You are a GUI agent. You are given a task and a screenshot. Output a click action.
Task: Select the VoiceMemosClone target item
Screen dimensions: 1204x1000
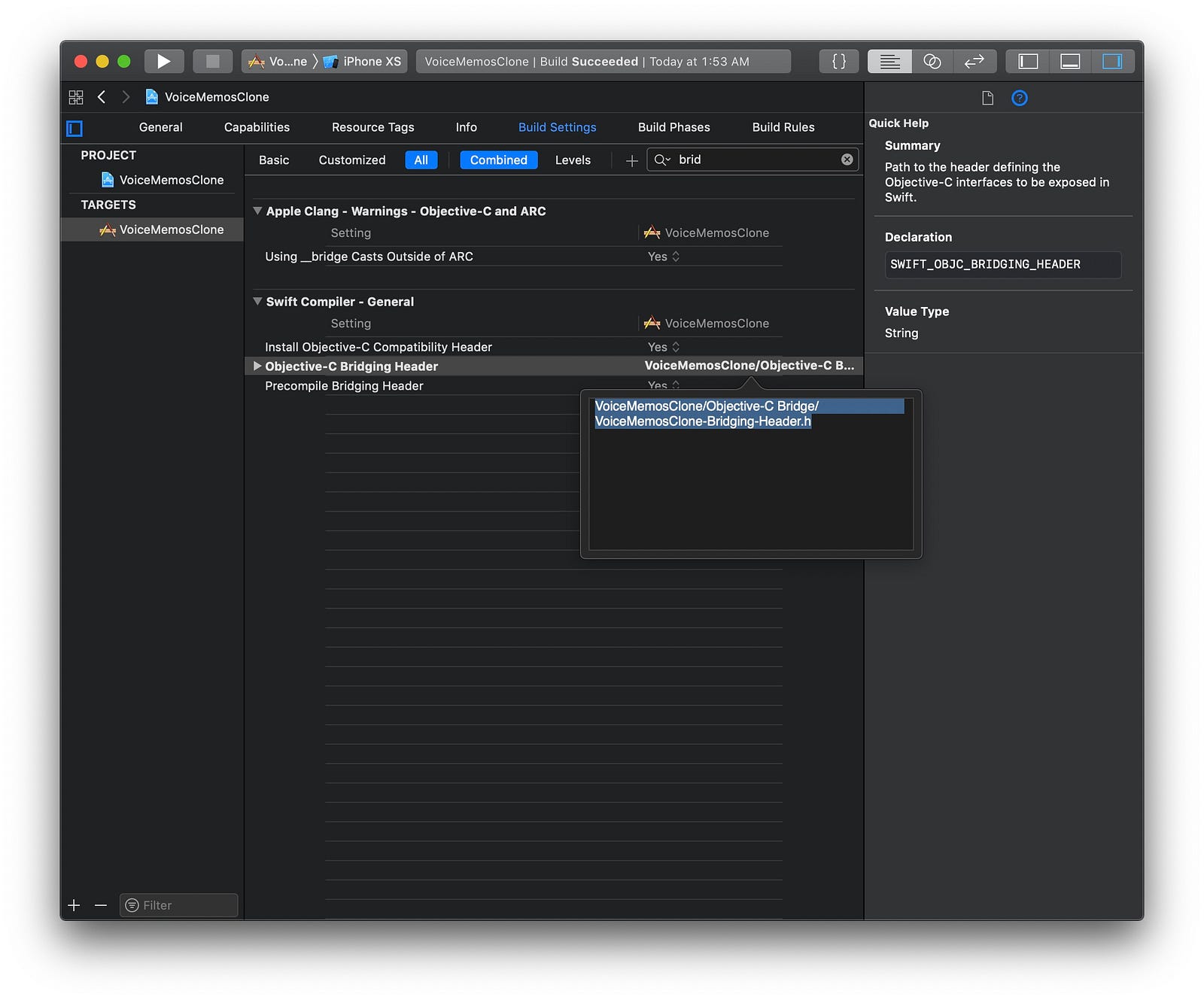click(x=152, y=229)
